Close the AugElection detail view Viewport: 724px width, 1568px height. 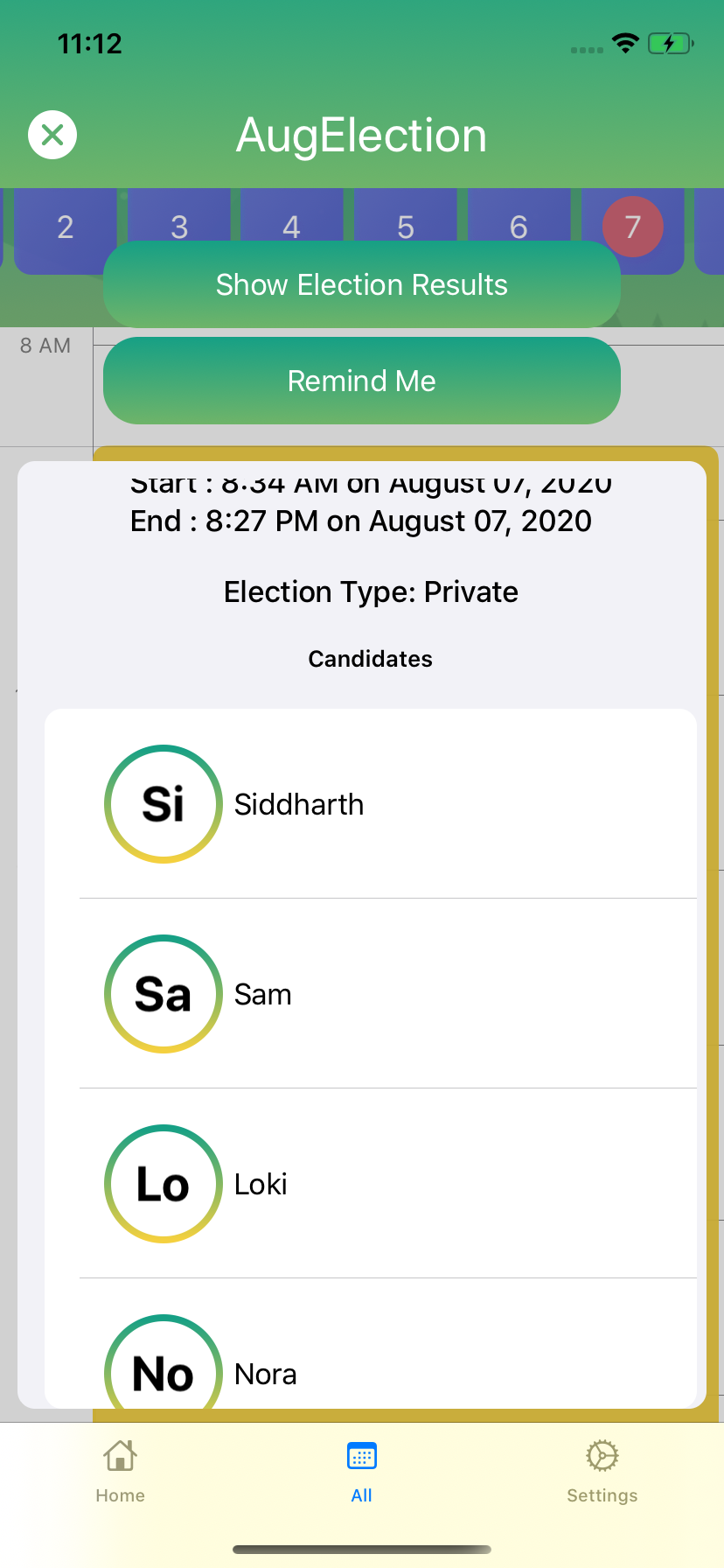[x=52, y=135]
